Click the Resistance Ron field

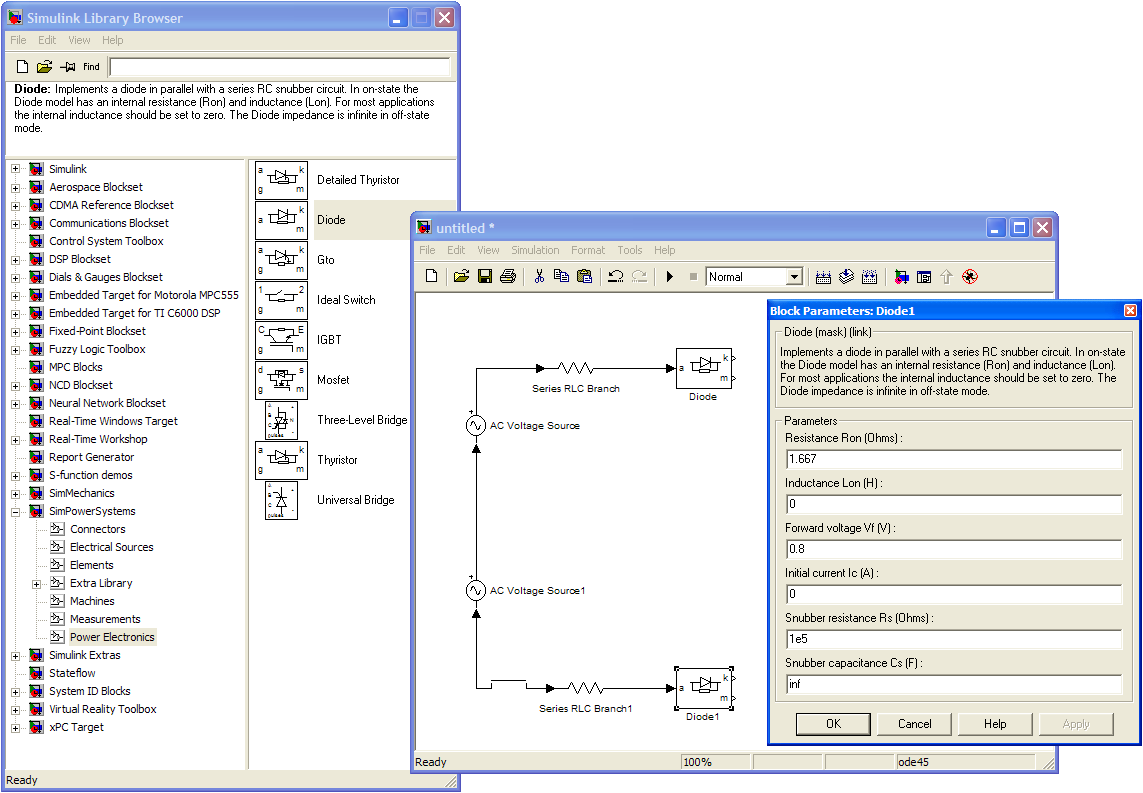click(953, 459)
